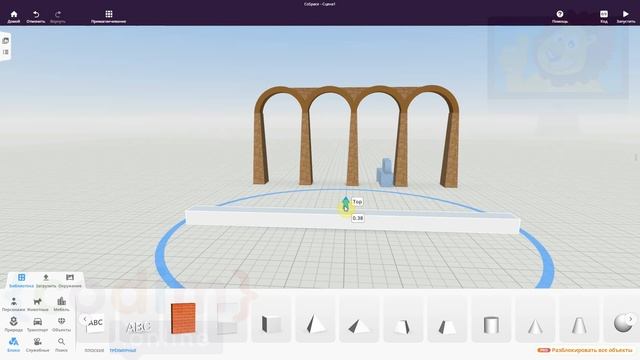Run the scene with the Play button

[x=625, y=16]
